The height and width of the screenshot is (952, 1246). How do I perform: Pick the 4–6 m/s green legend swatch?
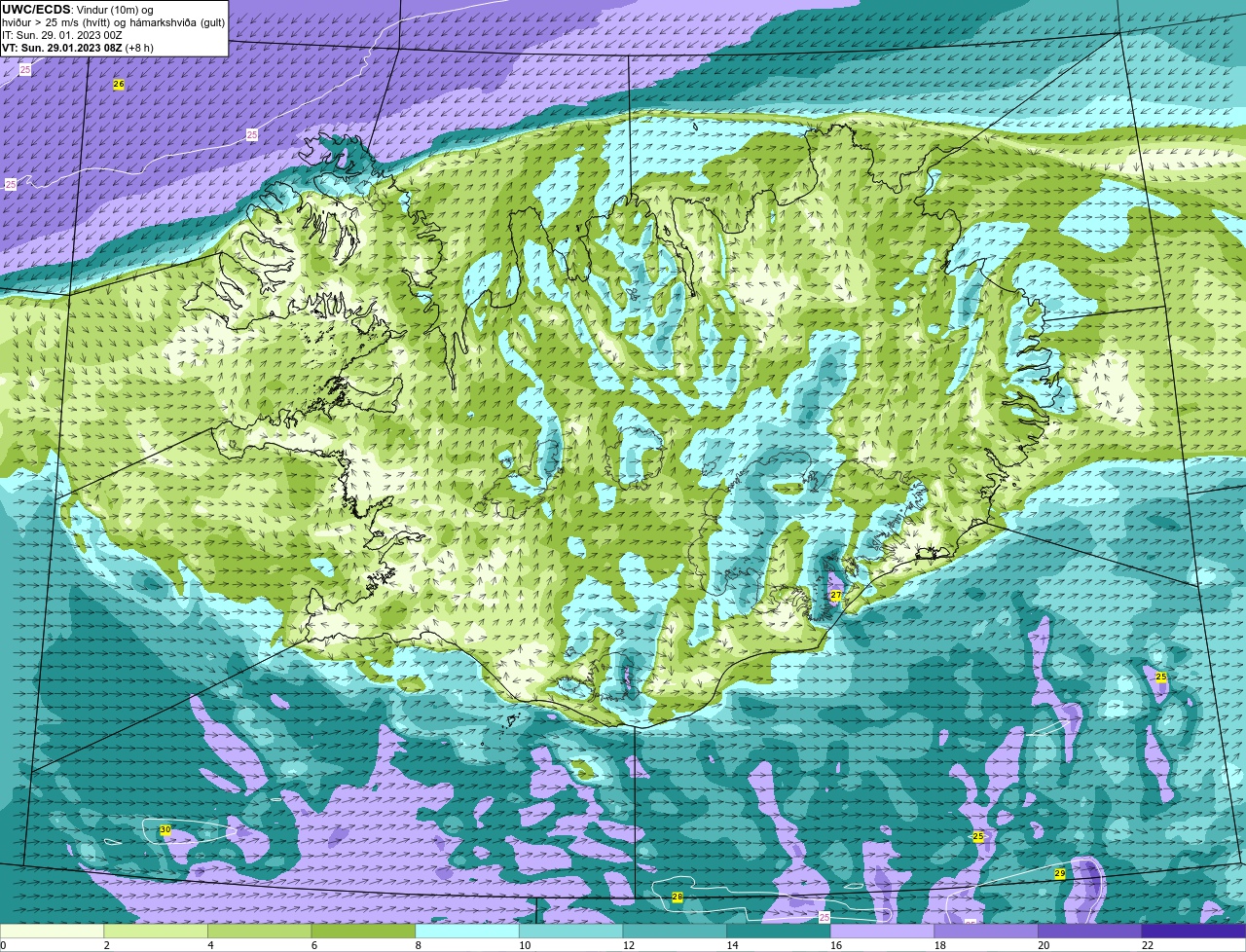[260, 931]
